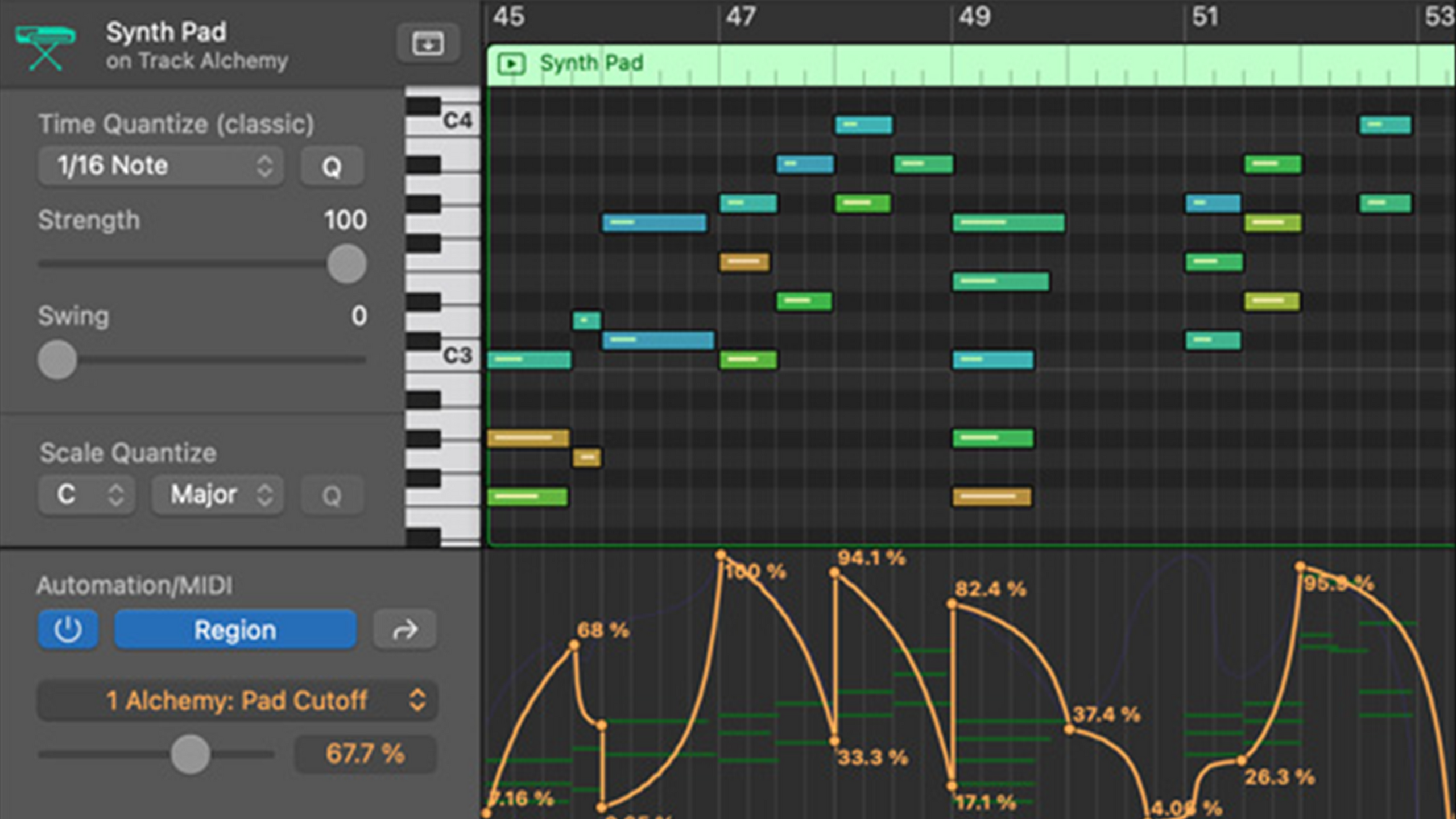The width and height of the screenshot is (1456, 819).
Task: Click the Time Quantize Q button
Action: pos(332,166)
